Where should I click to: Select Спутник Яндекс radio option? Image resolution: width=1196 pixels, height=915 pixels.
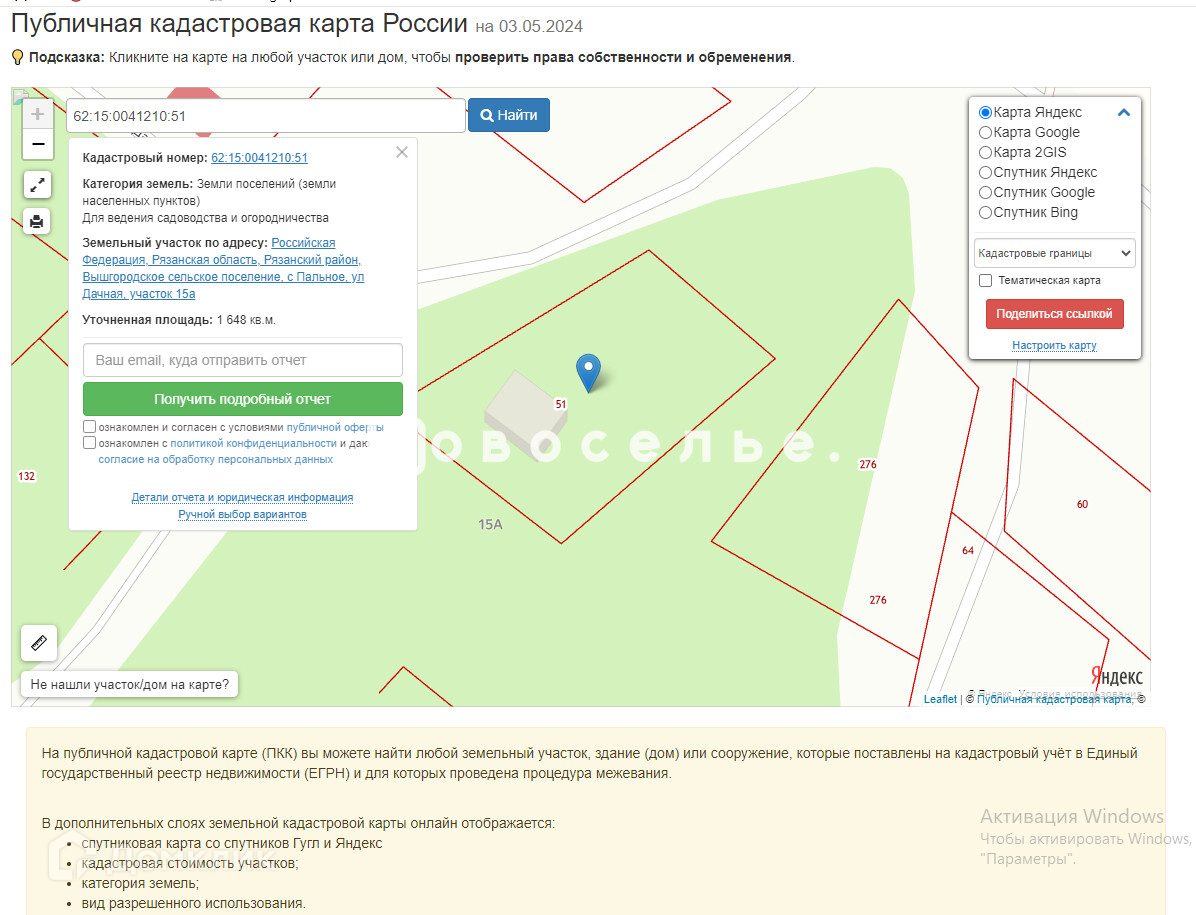click(985, 172)
